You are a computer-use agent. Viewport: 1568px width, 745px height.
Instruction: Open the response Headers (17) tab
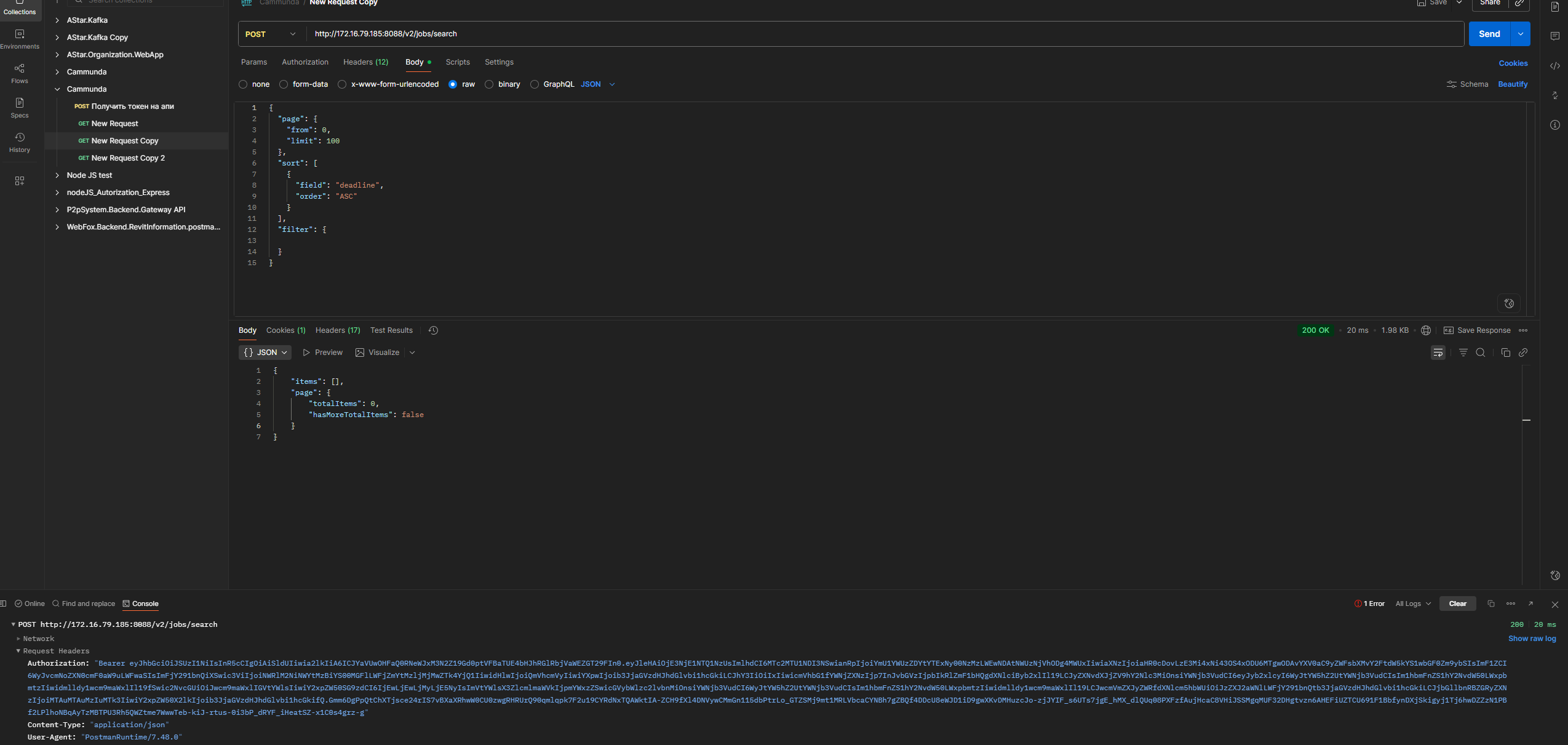tap(337, 330)
